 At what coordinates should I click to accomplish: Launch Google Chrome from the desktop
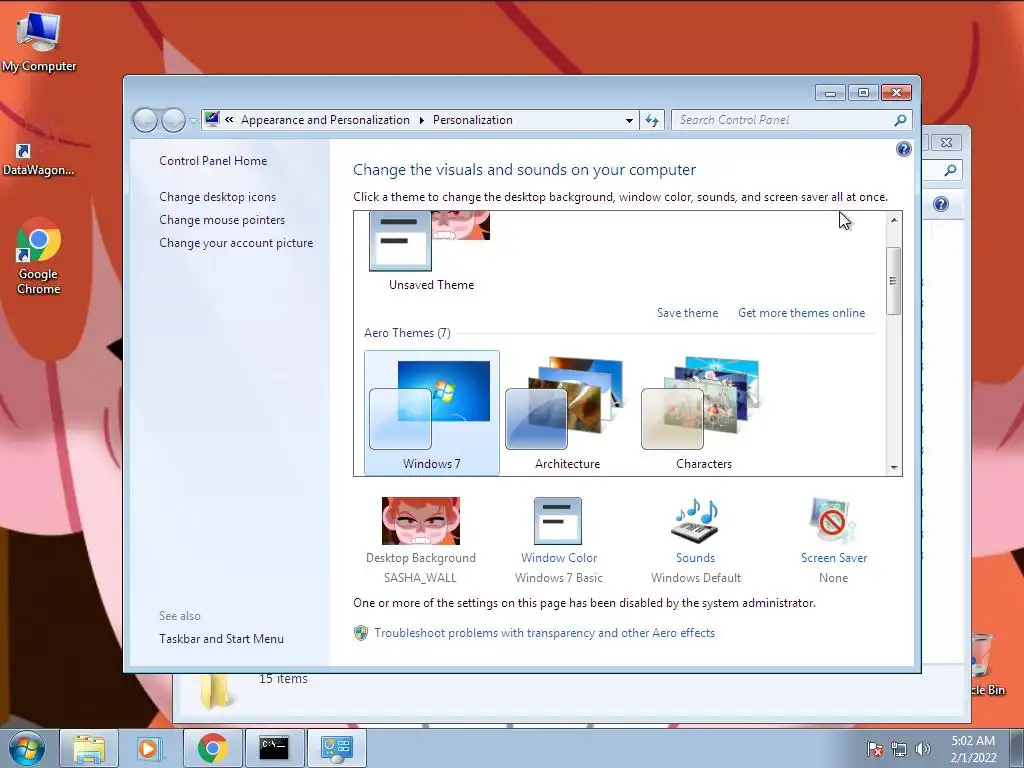[39, 256]
